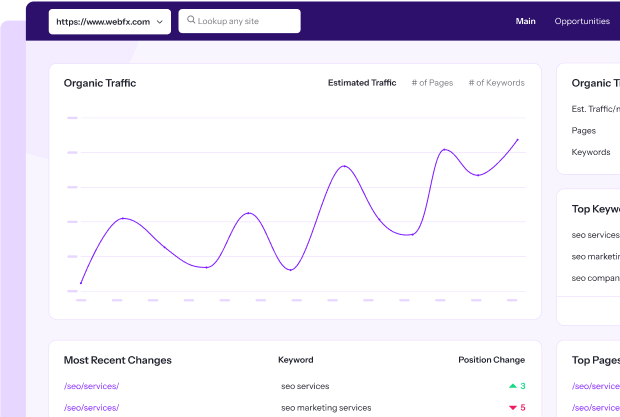620x417 pixels.
Task: Click the Lookup any site field
Action: [245, 21]
